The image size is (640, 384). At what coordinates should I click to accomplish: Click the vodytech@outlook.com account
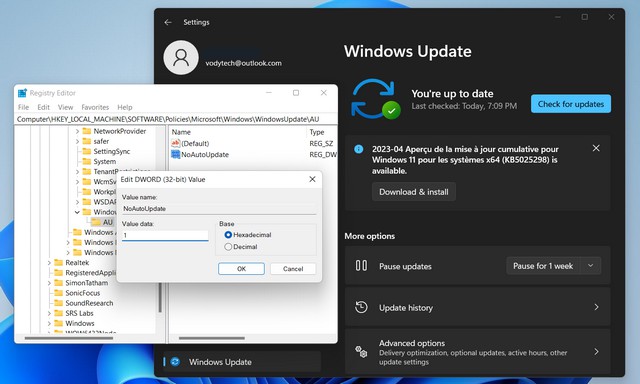click(243, 63)
